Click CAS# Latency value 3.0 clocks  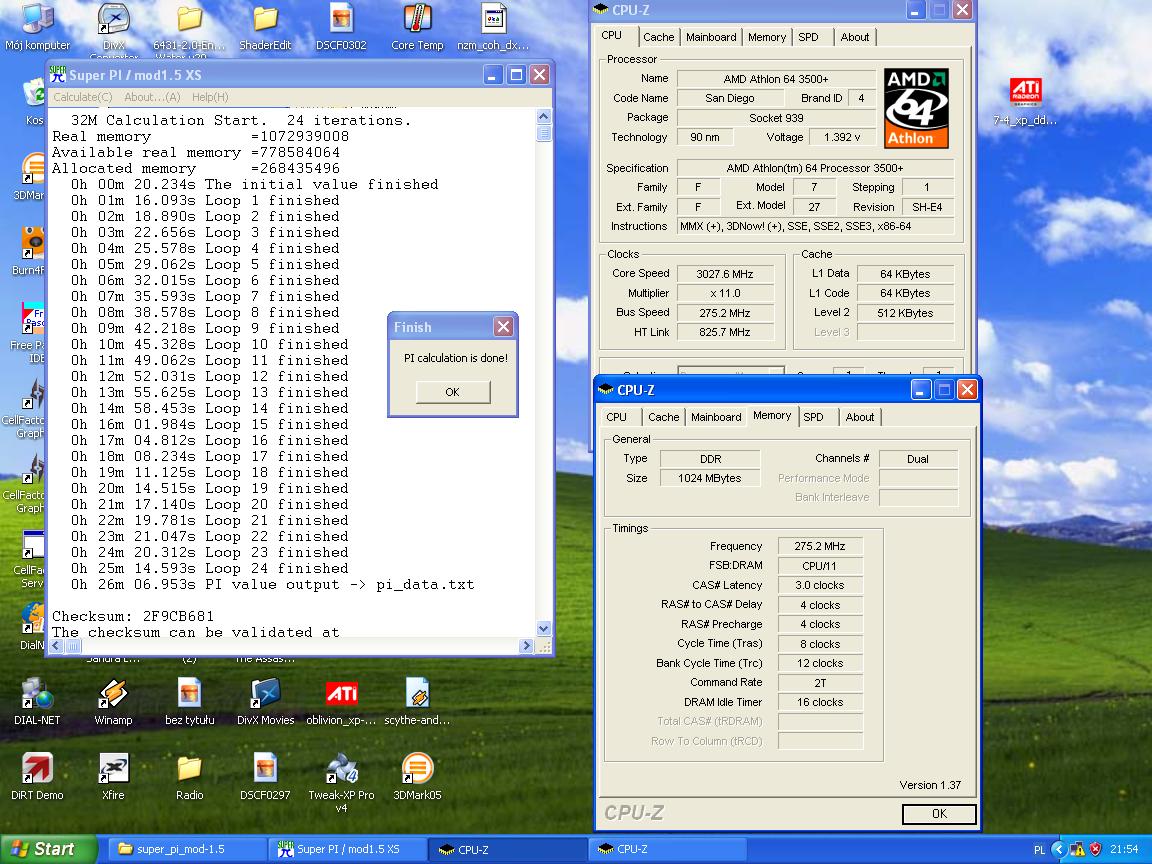point(820,585)
